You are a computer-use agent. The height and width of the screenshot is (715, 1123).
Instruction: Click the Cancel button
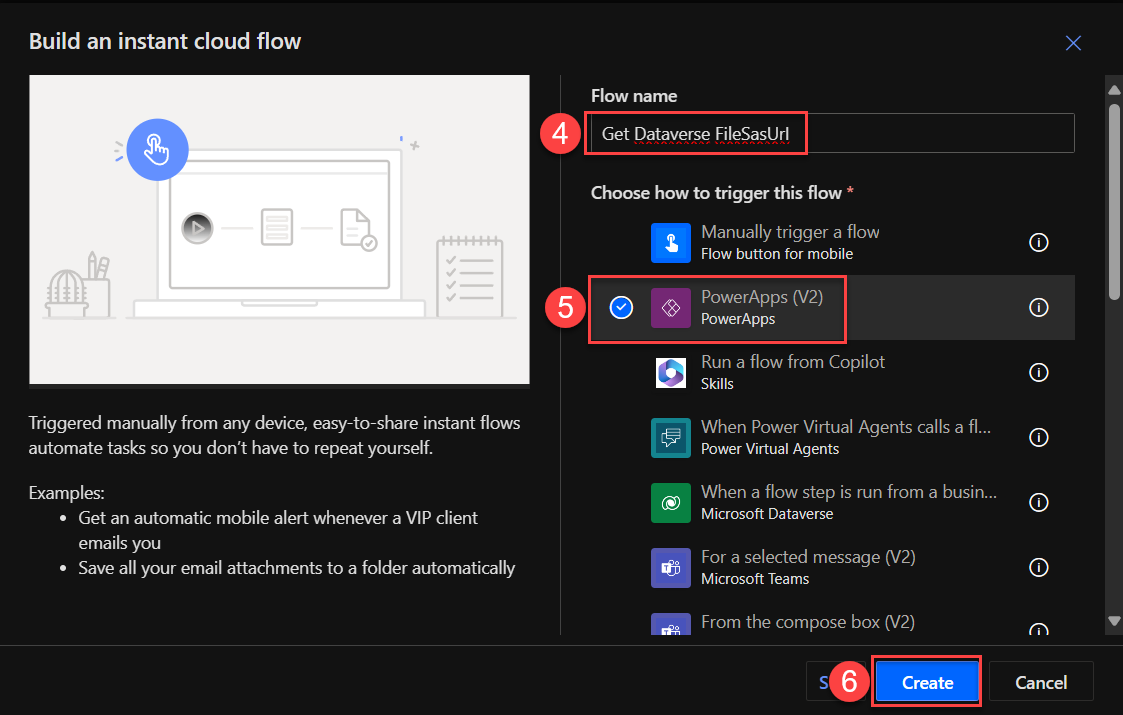1040,682
